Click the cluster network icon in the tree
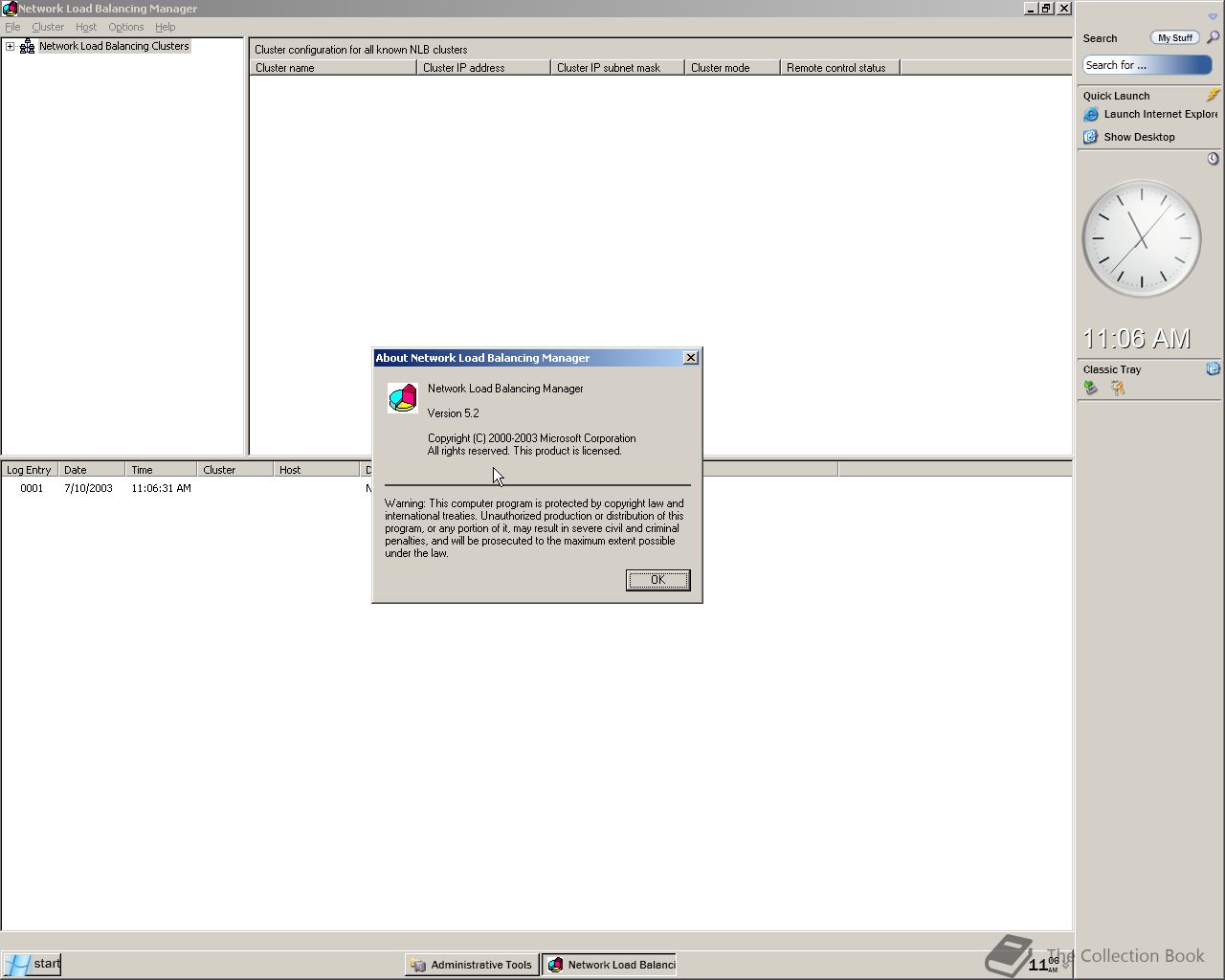 tap(27, 46)
